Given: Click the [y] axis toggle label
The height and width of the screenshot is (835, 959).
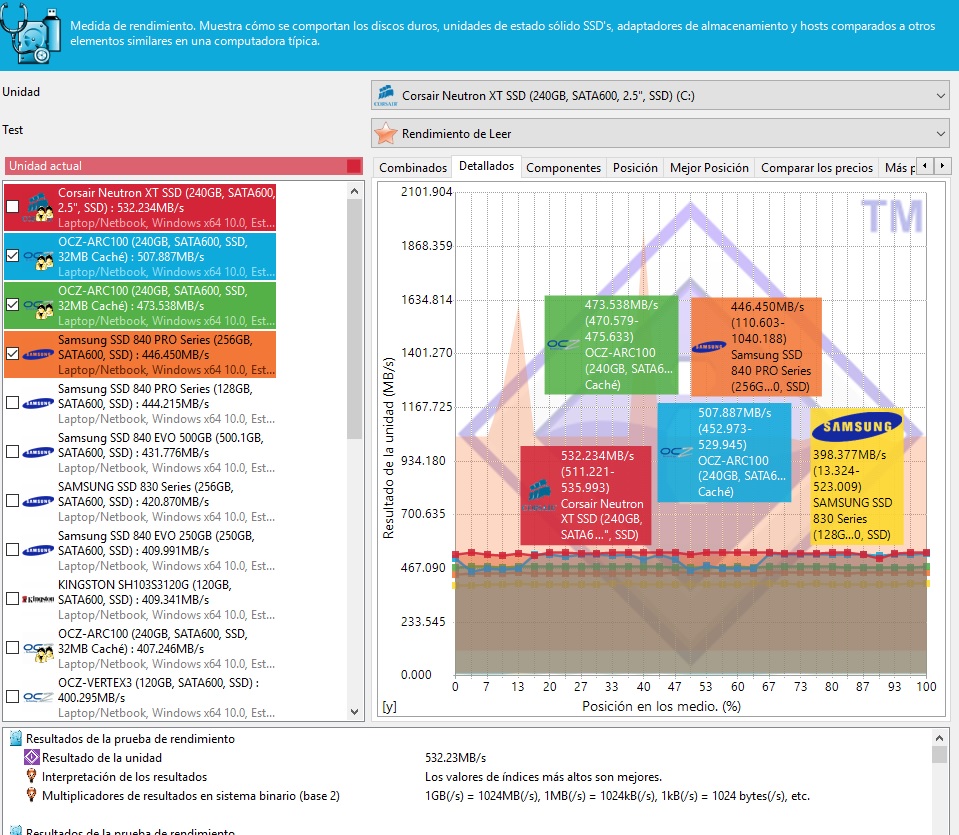Looking at the screenshot, I should pyautogui.click(x=390, y=706).
